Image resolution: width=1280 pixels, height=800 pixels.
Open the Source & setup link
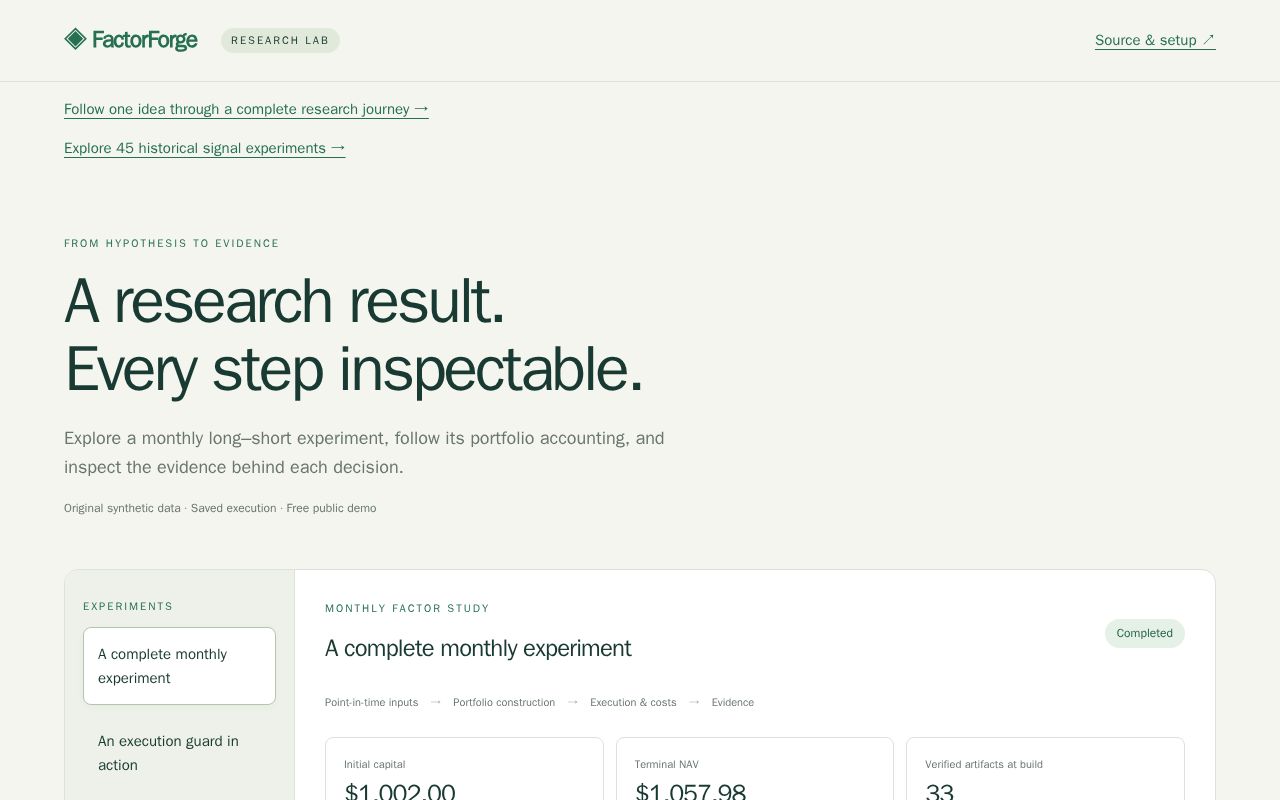tap(1155, 40)
